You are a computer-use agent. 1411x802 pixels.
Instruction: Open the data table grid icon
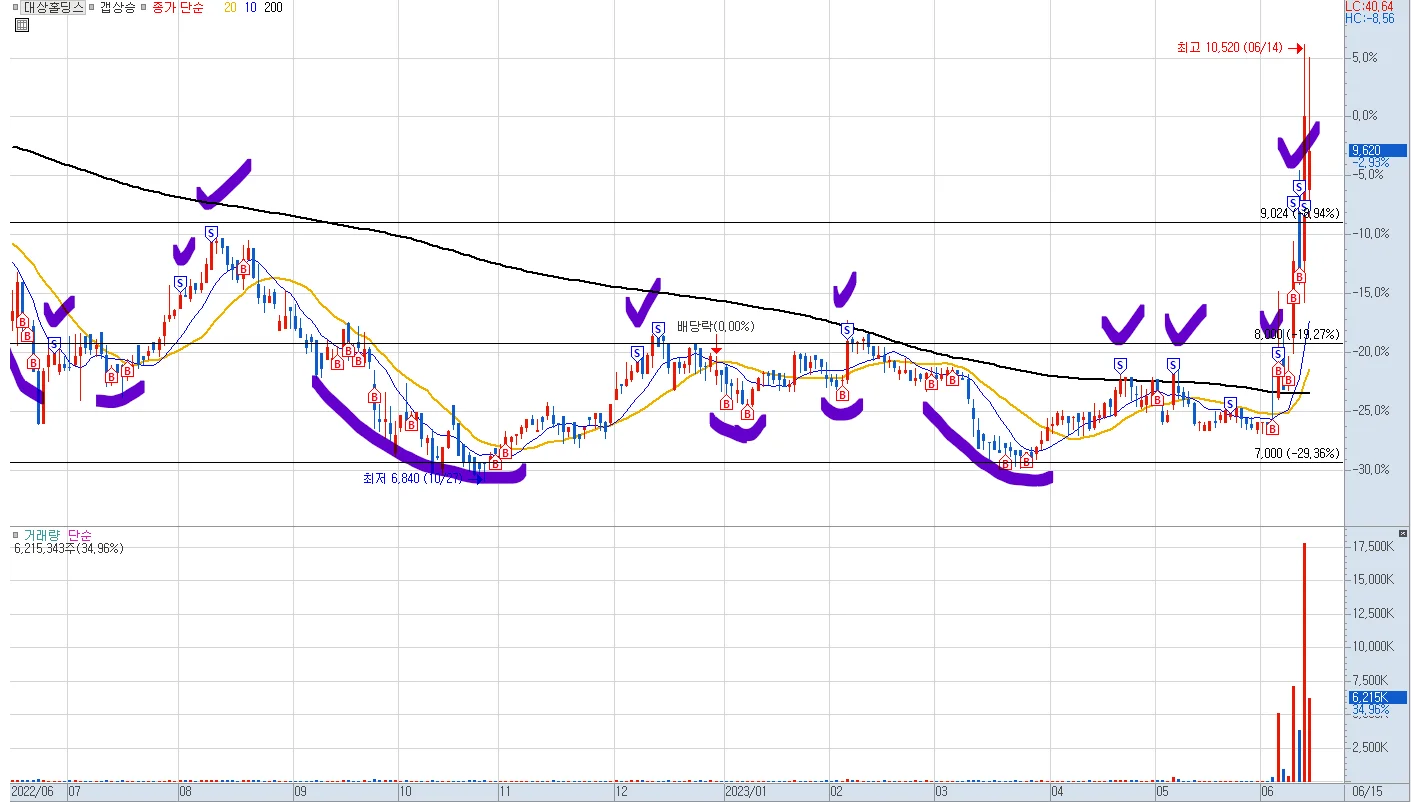click(21, 26)
